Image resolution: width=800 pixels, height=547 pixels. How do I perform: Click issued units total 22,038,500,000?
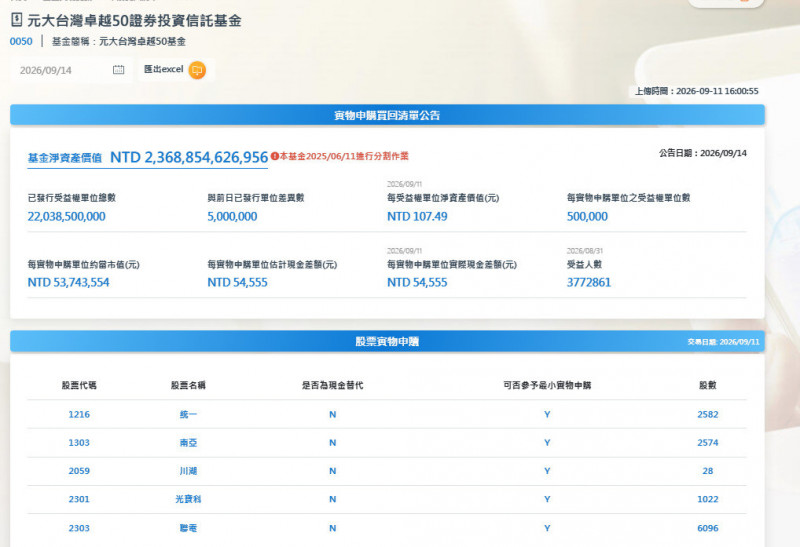pyautogui.click(x=66, y=216)
